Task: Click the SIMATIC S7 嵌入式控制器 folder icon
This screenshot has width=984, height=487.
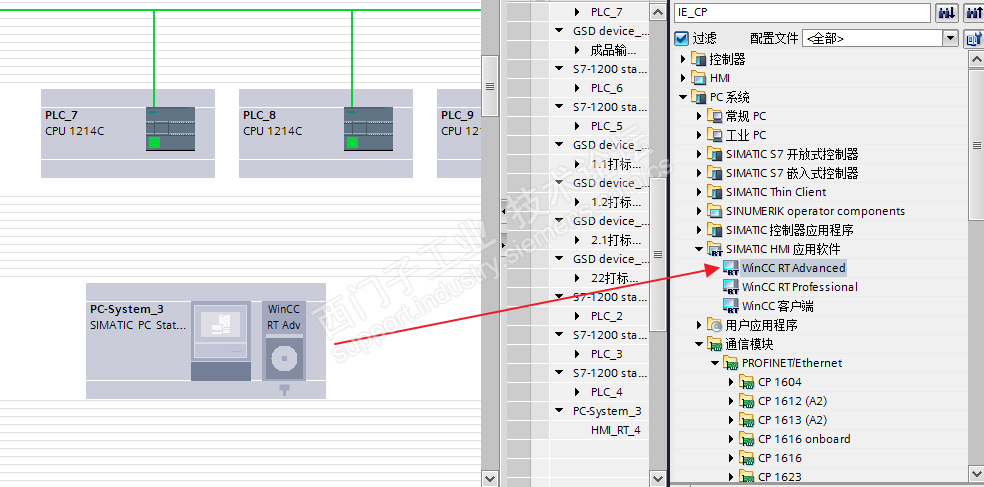Action: [x=715, y=173]
